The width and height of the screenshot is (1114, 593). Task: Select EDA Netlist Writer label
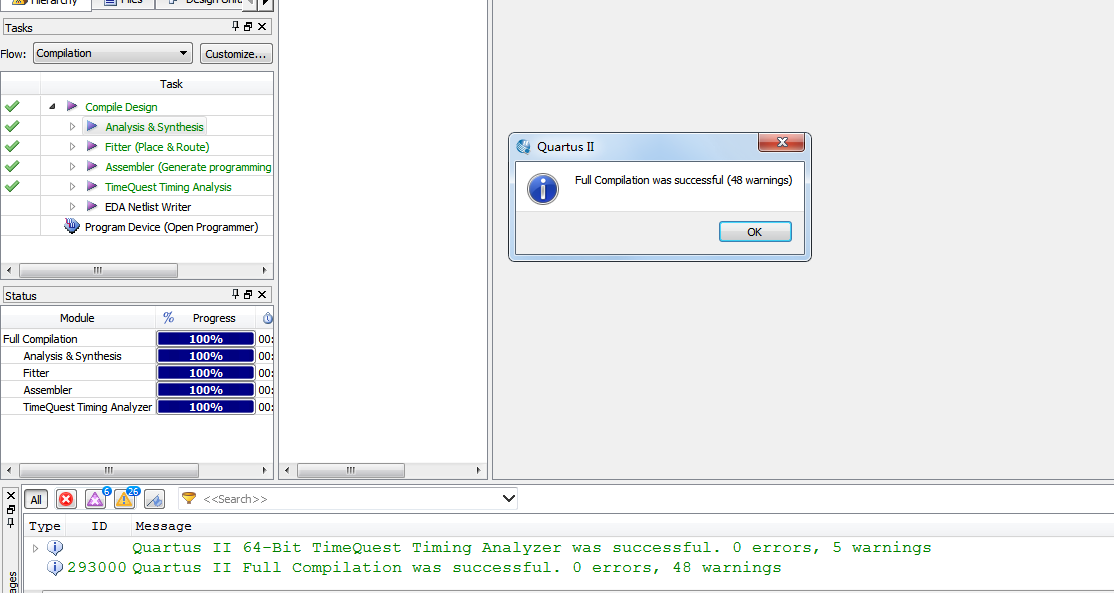point(148,207)
